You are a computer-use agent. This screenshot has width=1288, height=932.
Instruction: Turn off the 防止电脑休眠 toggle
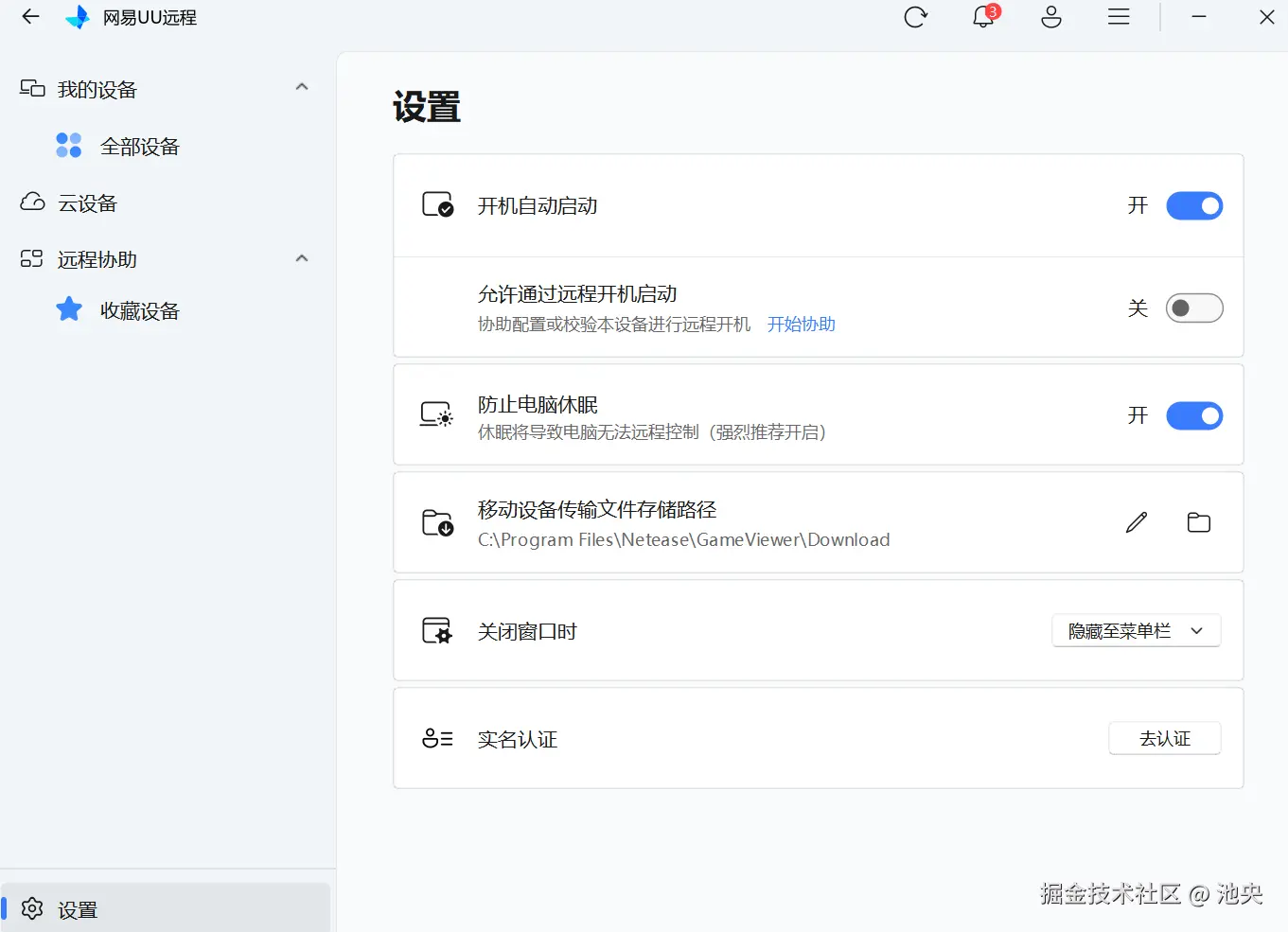[x=1194, y=415]
